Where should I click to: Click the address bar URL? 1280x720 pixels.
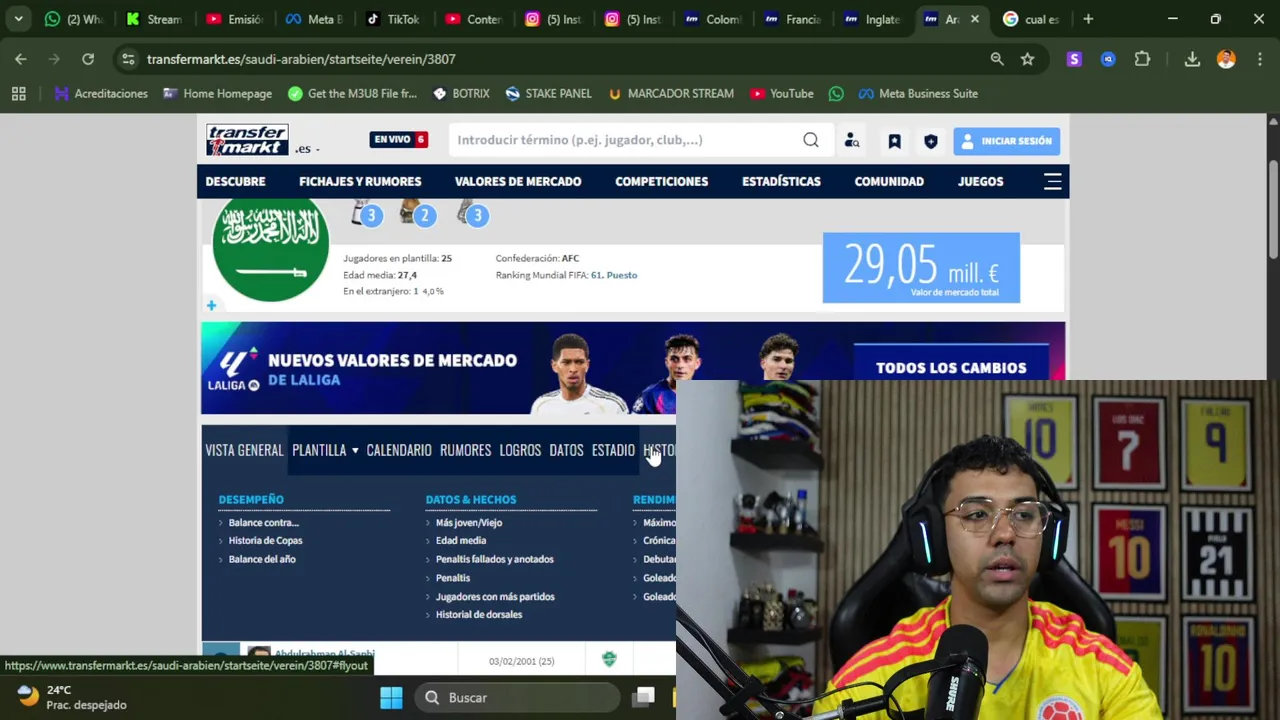click(x=301, y=59)
